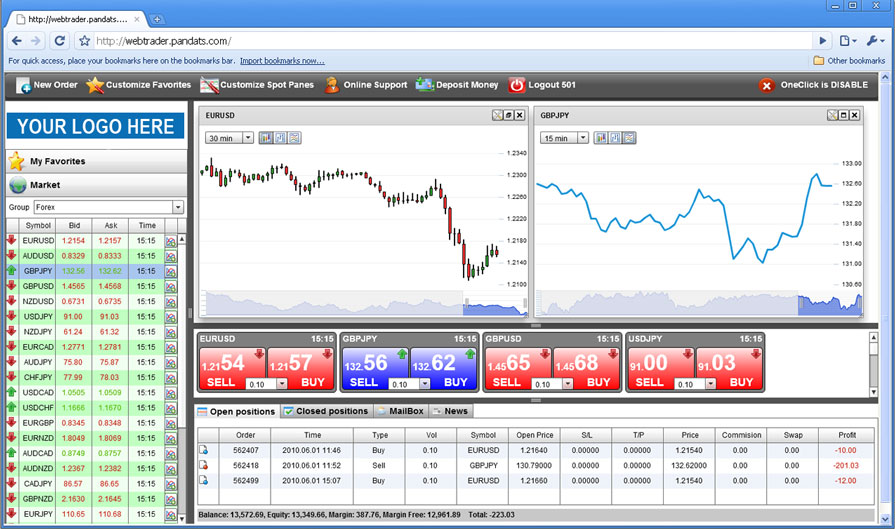
Task: Open the New Order dialog
Action: point(47,85)
